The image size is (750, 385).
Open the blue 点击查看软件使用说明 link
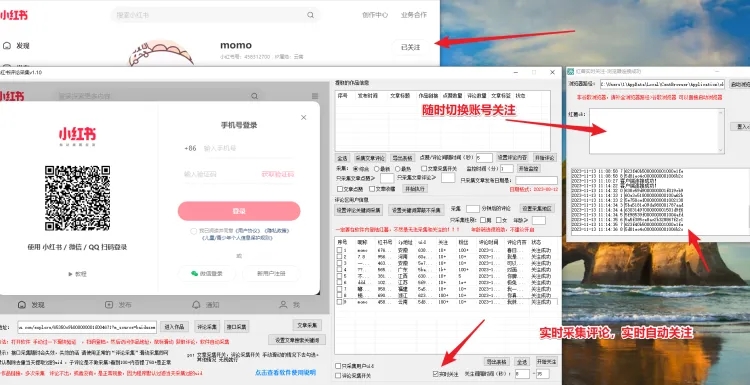[x=285, y=372]
